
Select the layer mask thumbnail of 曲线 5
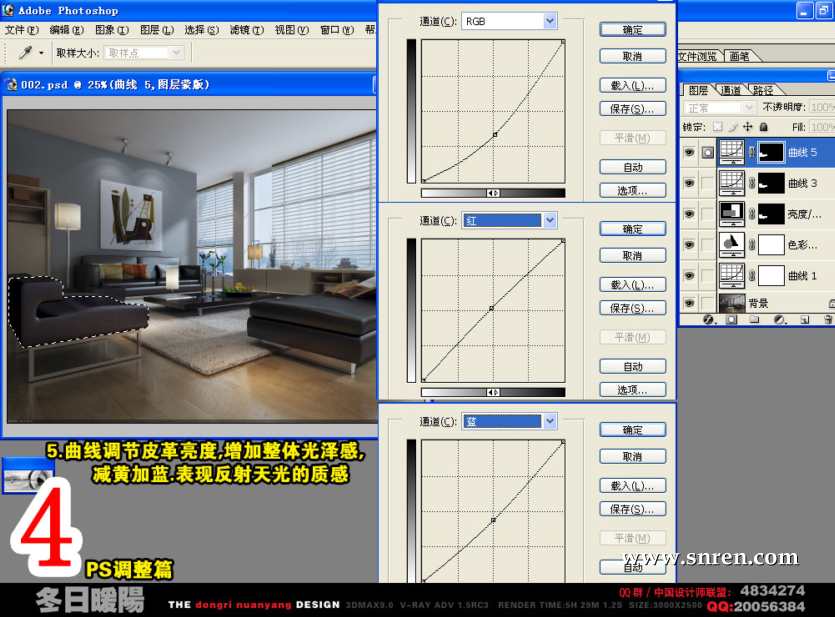pyautogui.click(x=771, y=152)
